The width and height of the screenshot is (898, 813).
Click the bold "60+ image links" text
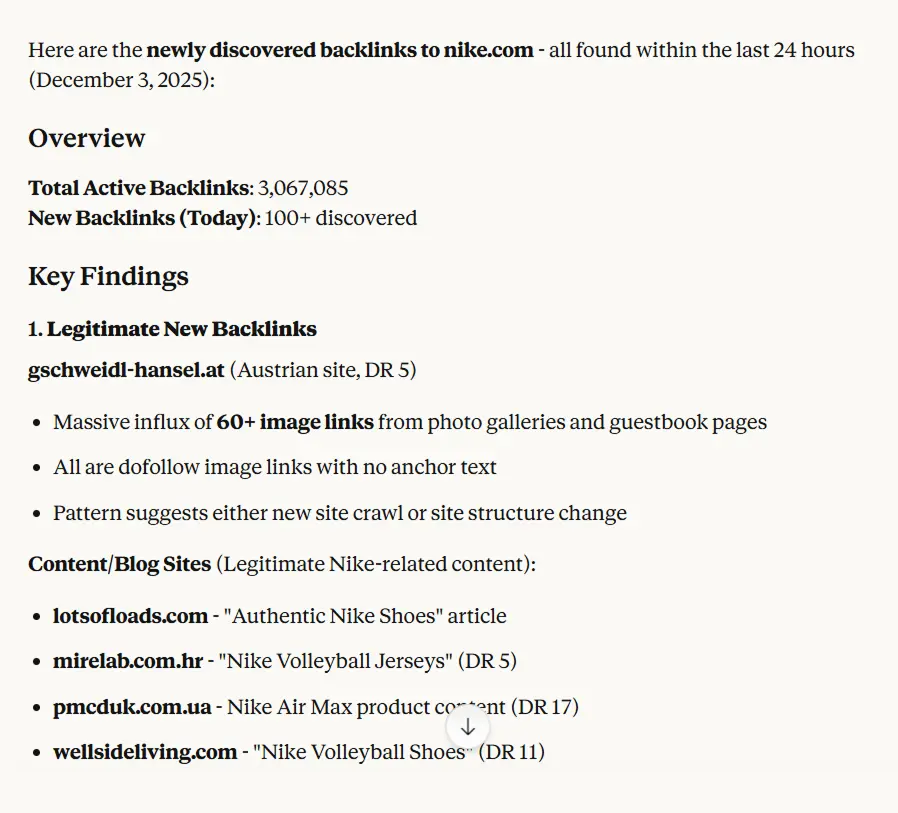point(295,422)
